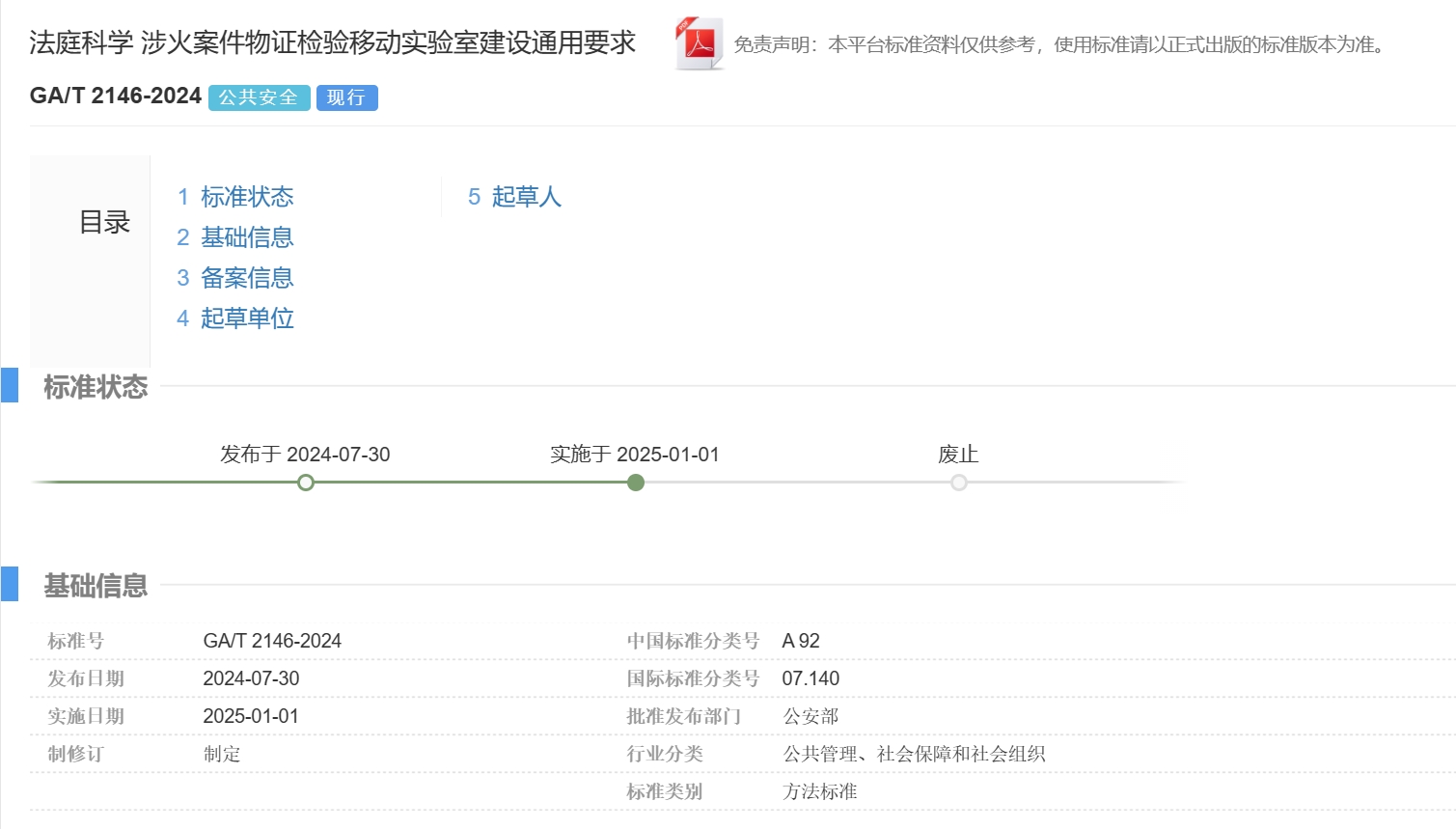Jump to 1 标准状态 in contents
Viewport: 1456px width, 829px height.
[x=235, y=197]
